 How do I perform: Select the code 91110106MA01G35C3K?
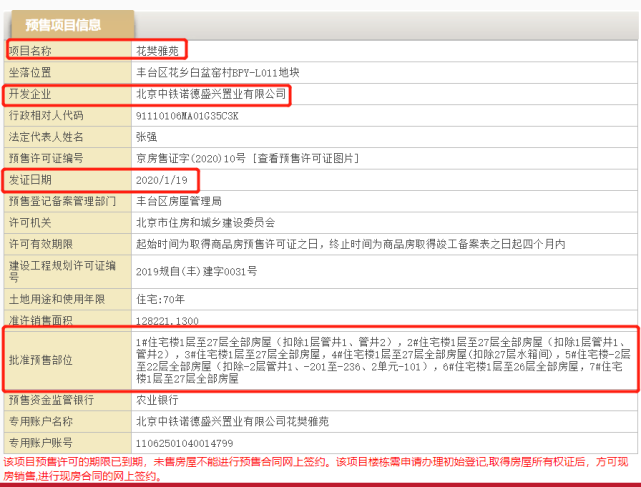187,116
